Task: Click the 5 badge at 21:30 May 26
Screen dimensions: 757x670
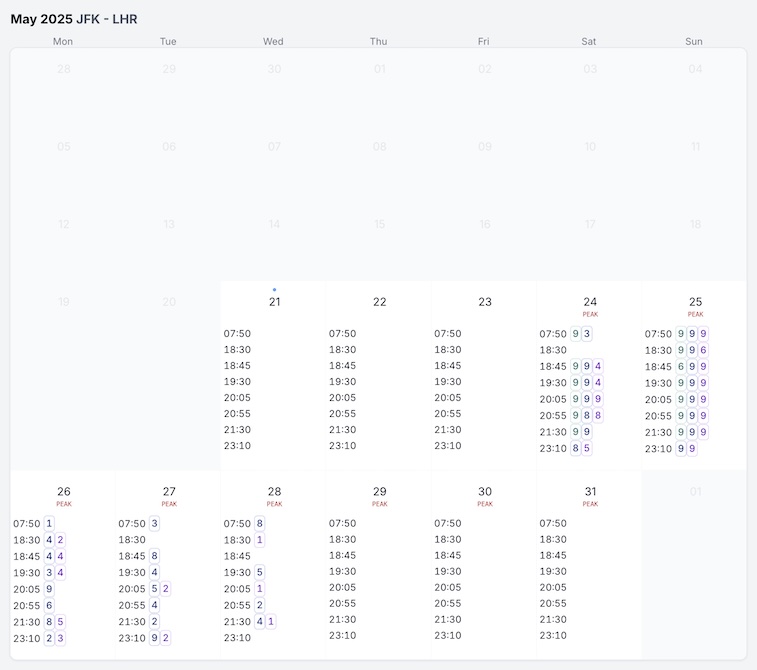Action: (x=60, y=622)
